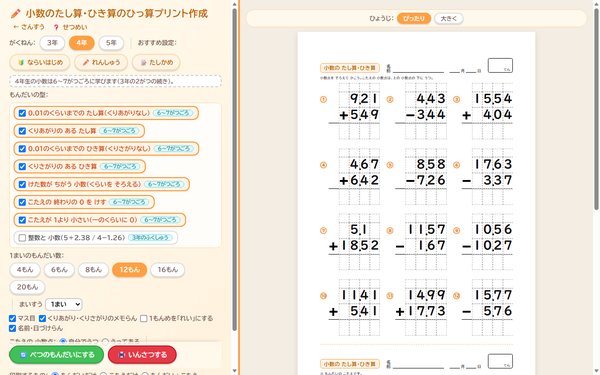Uncheck くりあがりの ある たし算
Viewport: 600px width, 375px height.
tap(22, 131)
